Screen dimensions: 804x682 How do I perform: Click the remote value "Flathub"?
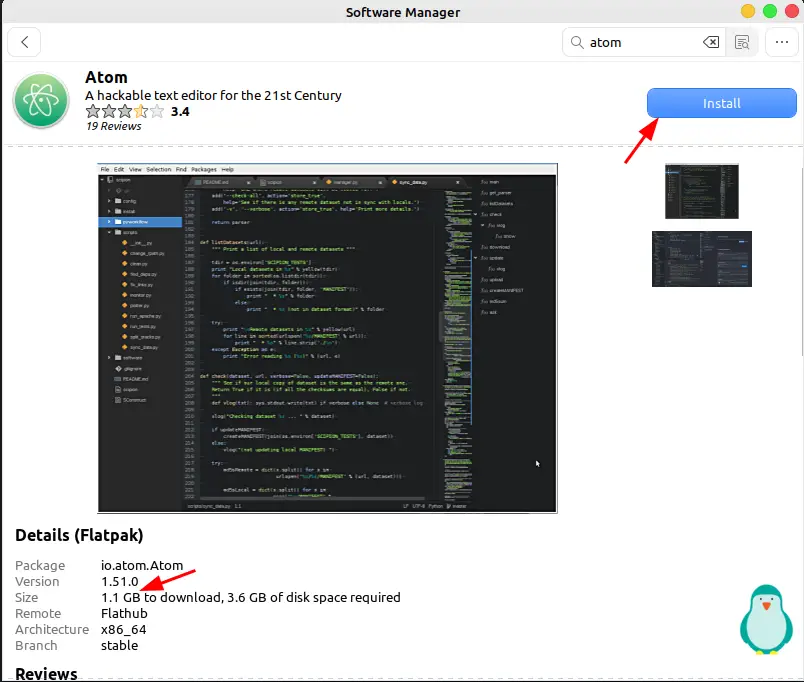pos(124,613)
